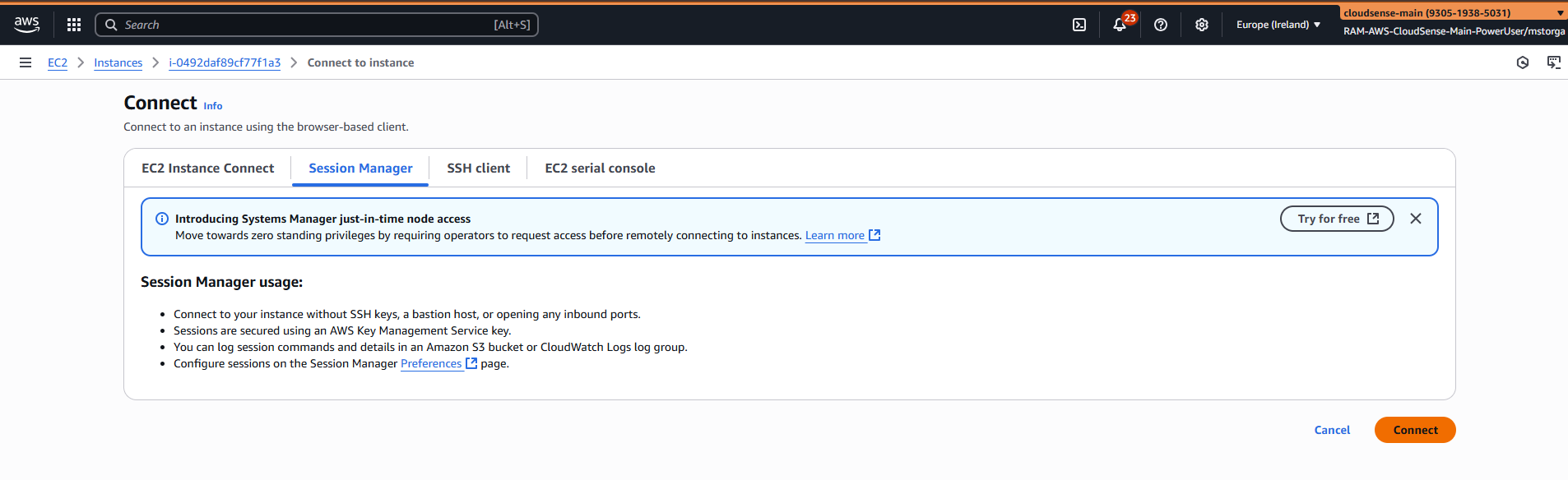Open the settings gear in navbar
This screenshot has height=480, width=1568.
click(x=1202, y=25)
